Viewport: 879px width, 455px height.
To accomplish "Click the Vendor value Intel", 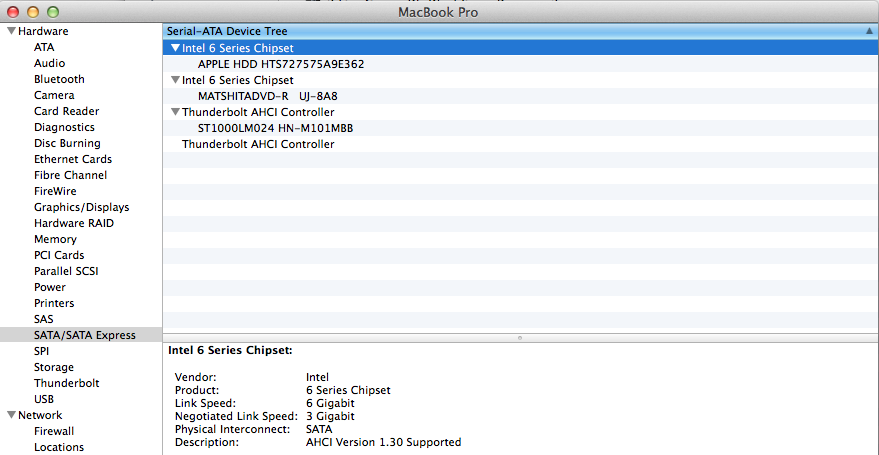I will point(317,377).
